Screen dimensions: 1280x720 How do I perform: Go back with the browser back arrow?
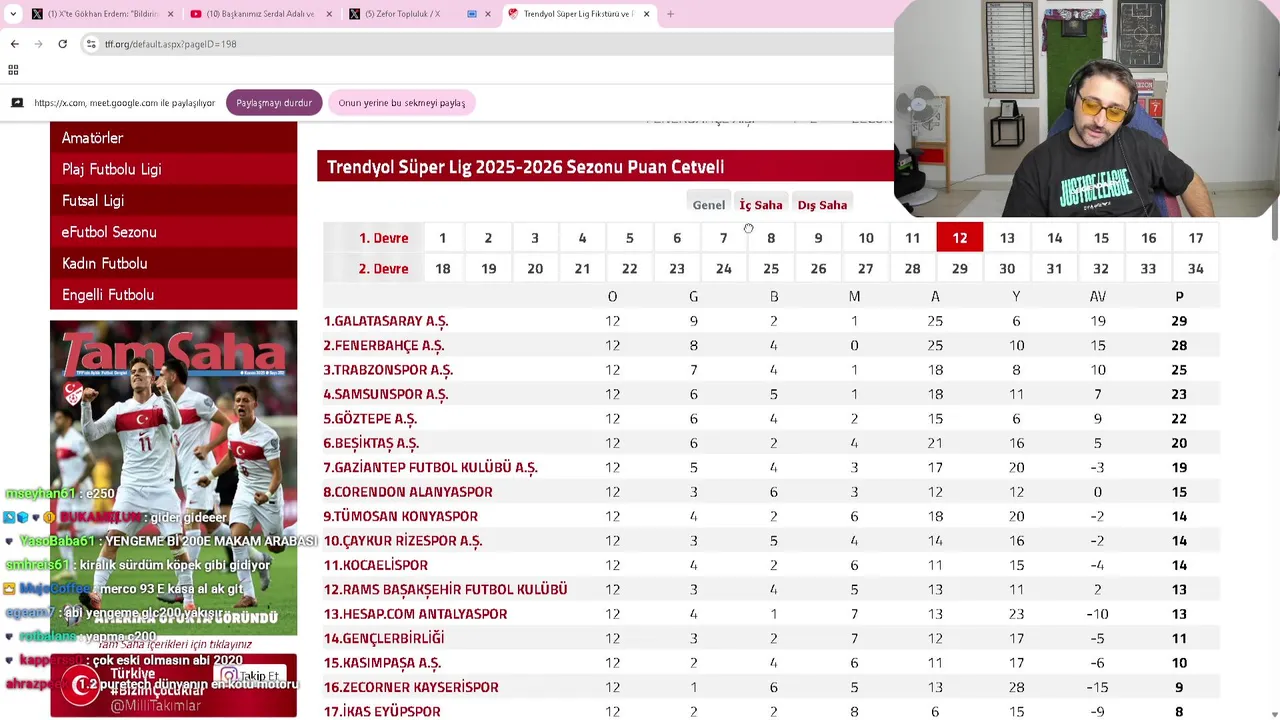pyautogui.click(x=14, y=44)
